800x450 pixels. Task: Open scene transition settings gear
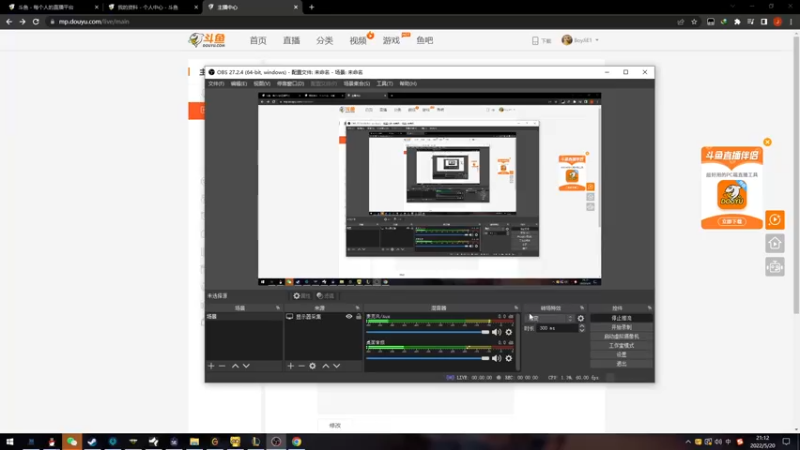coord(581,318)
